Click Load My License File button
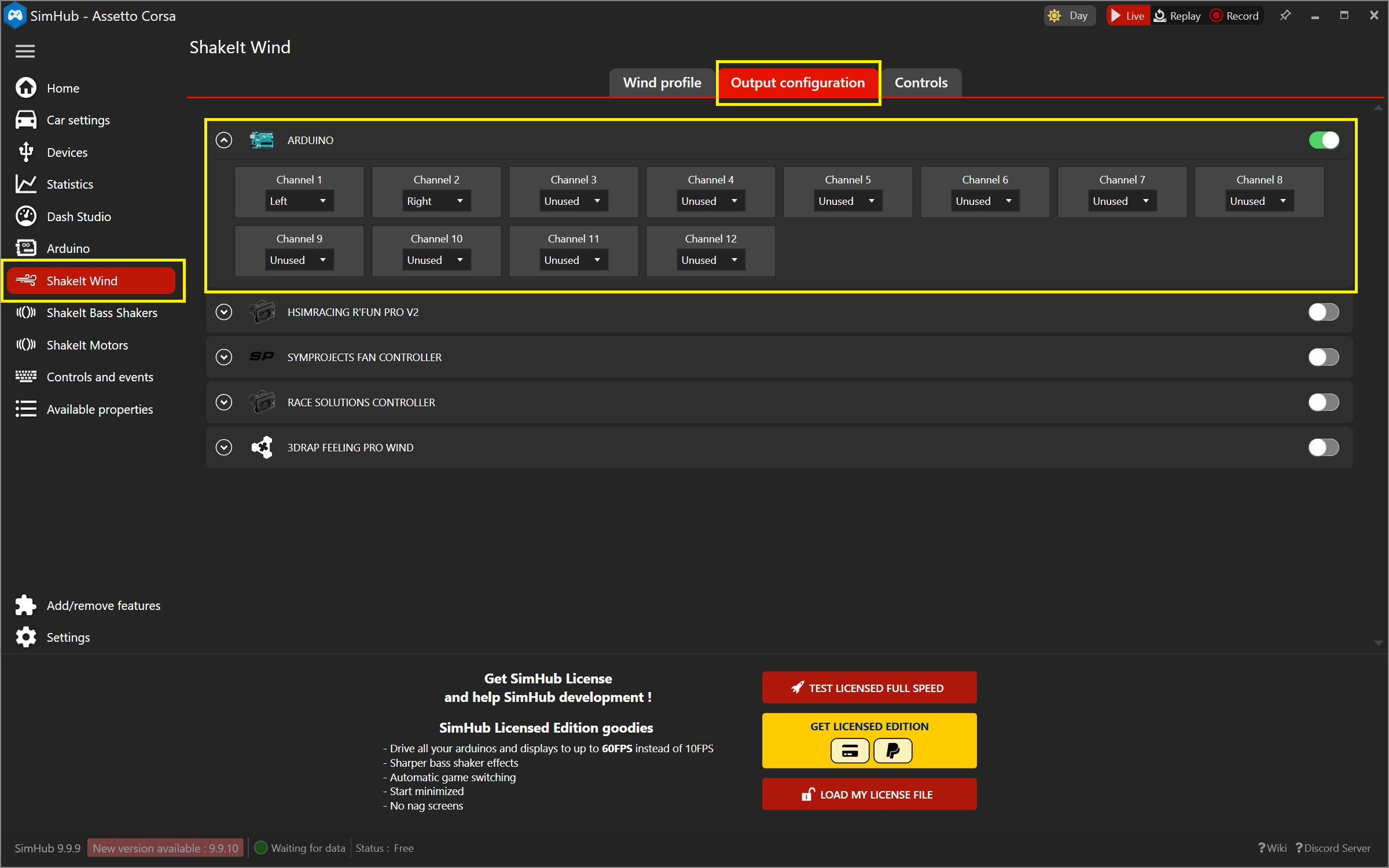Viewport: 1389px width, 868px height. tap(869, 795)
